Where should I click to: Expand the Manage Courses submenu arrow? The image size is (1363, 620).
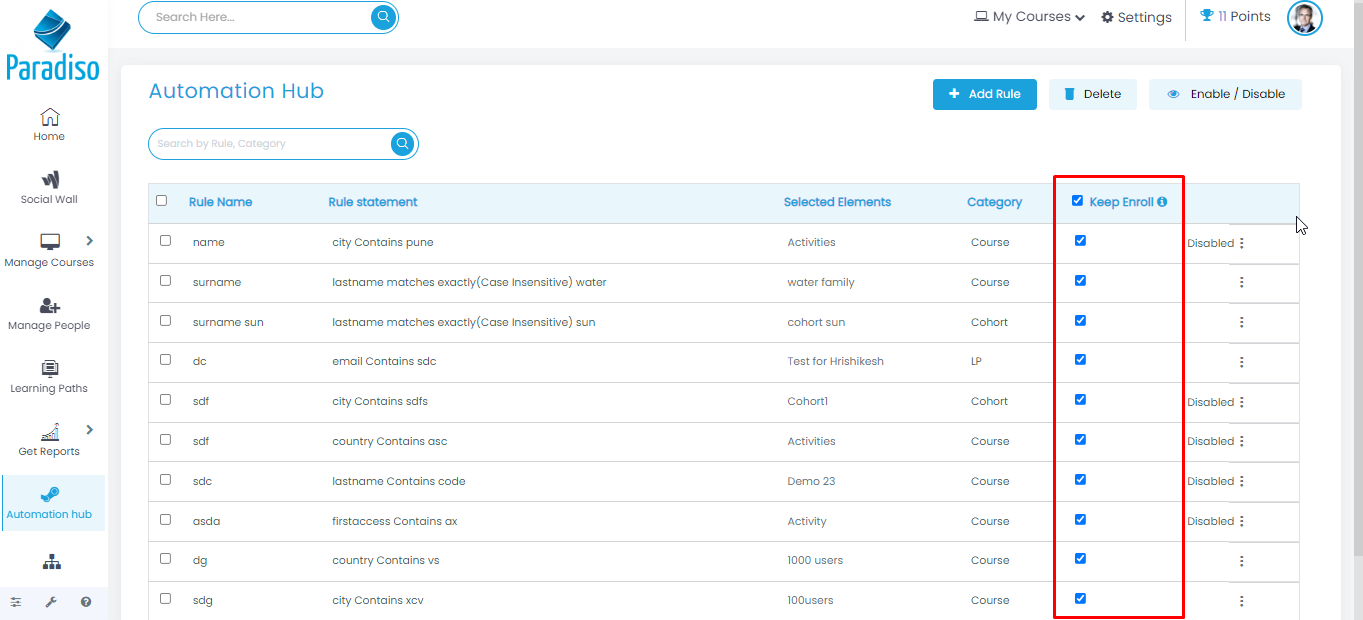coord(89,241)
